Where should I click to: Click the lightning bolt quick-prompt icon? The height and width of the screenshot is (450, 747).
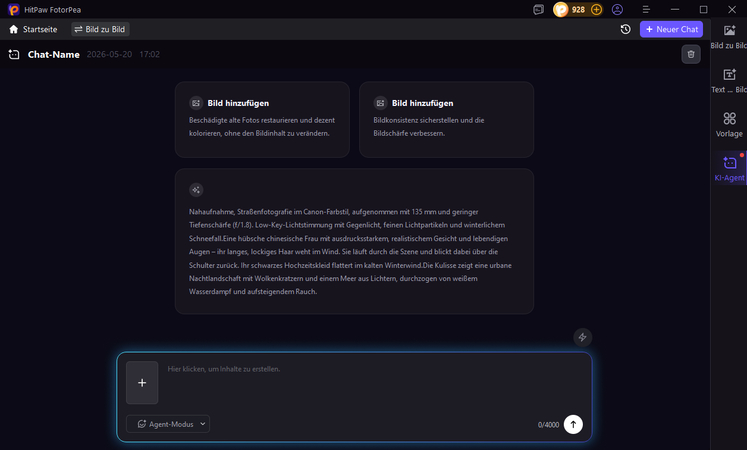click(x=582, y=337)
